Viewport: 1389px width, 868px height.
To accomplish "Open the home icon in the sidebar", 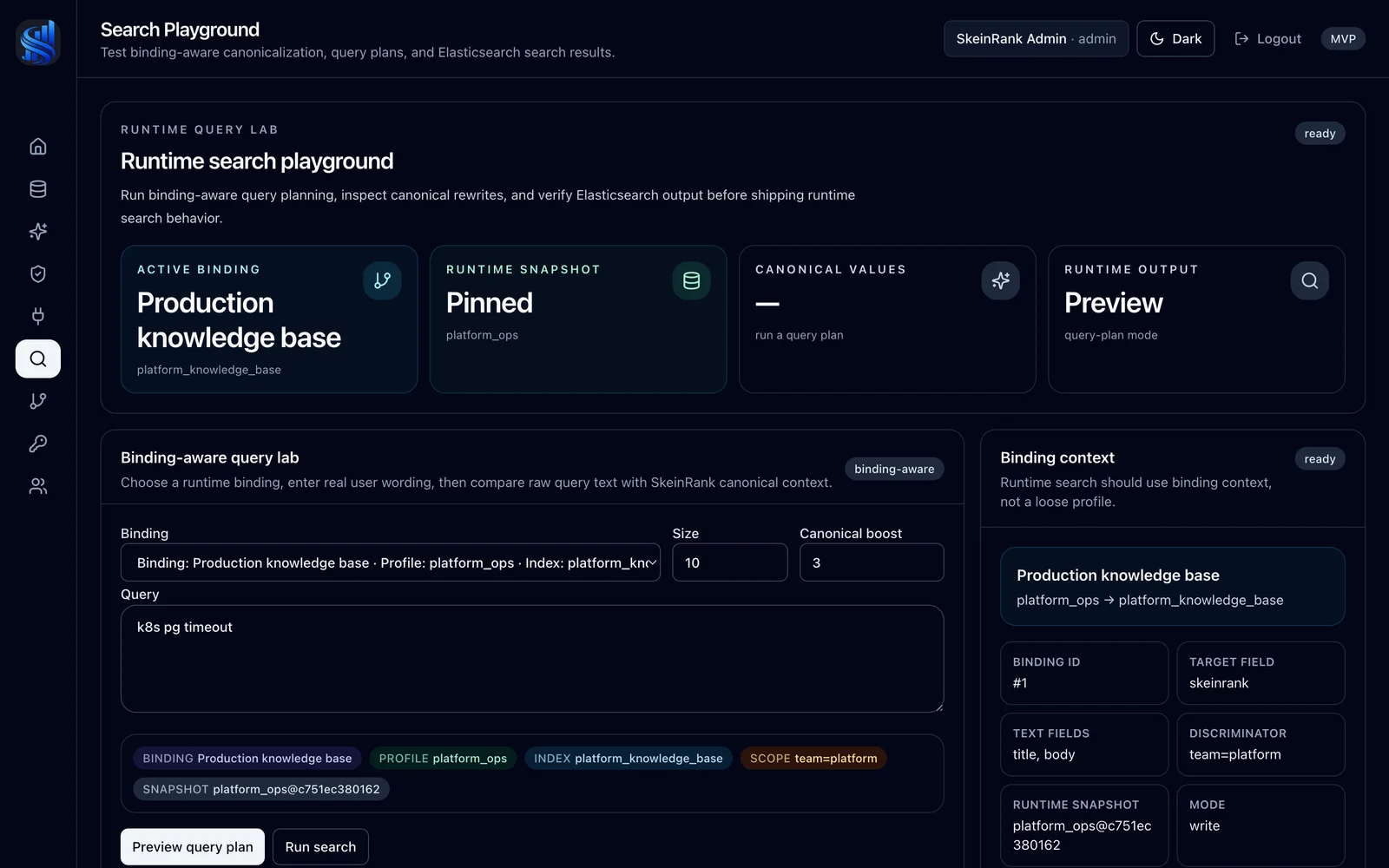I will [38, 146].
